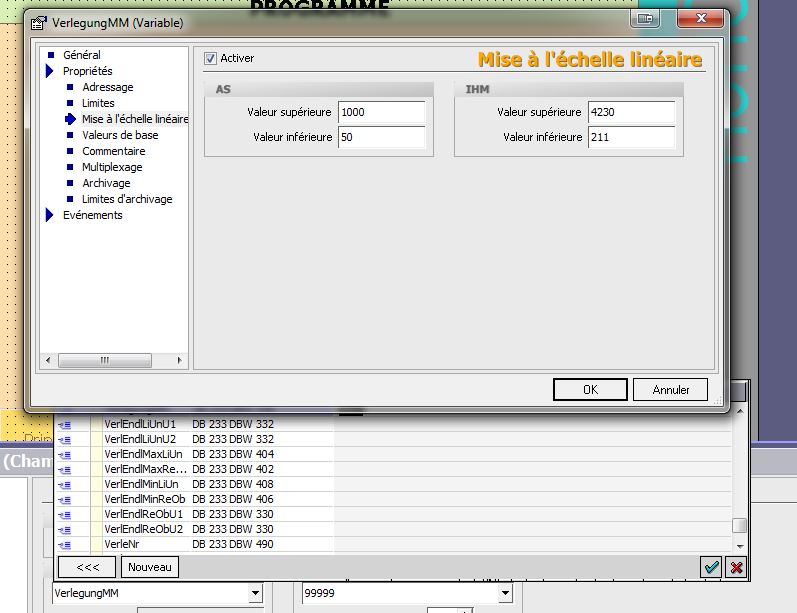
Task: Click the green checkmark confirm icon
Action: (x=711, y=567)
